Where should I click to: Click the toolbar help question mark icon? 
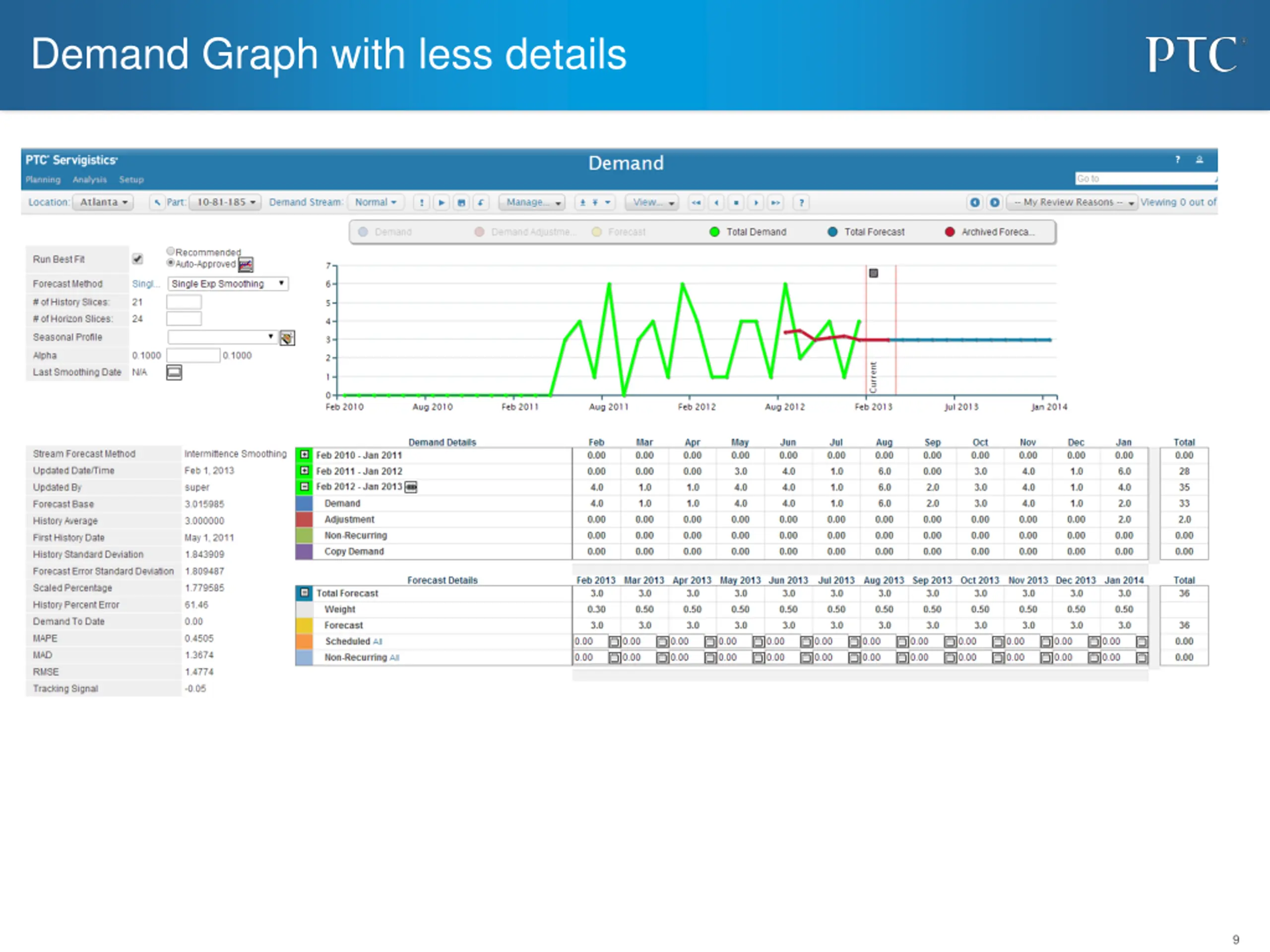coord(802,203)
